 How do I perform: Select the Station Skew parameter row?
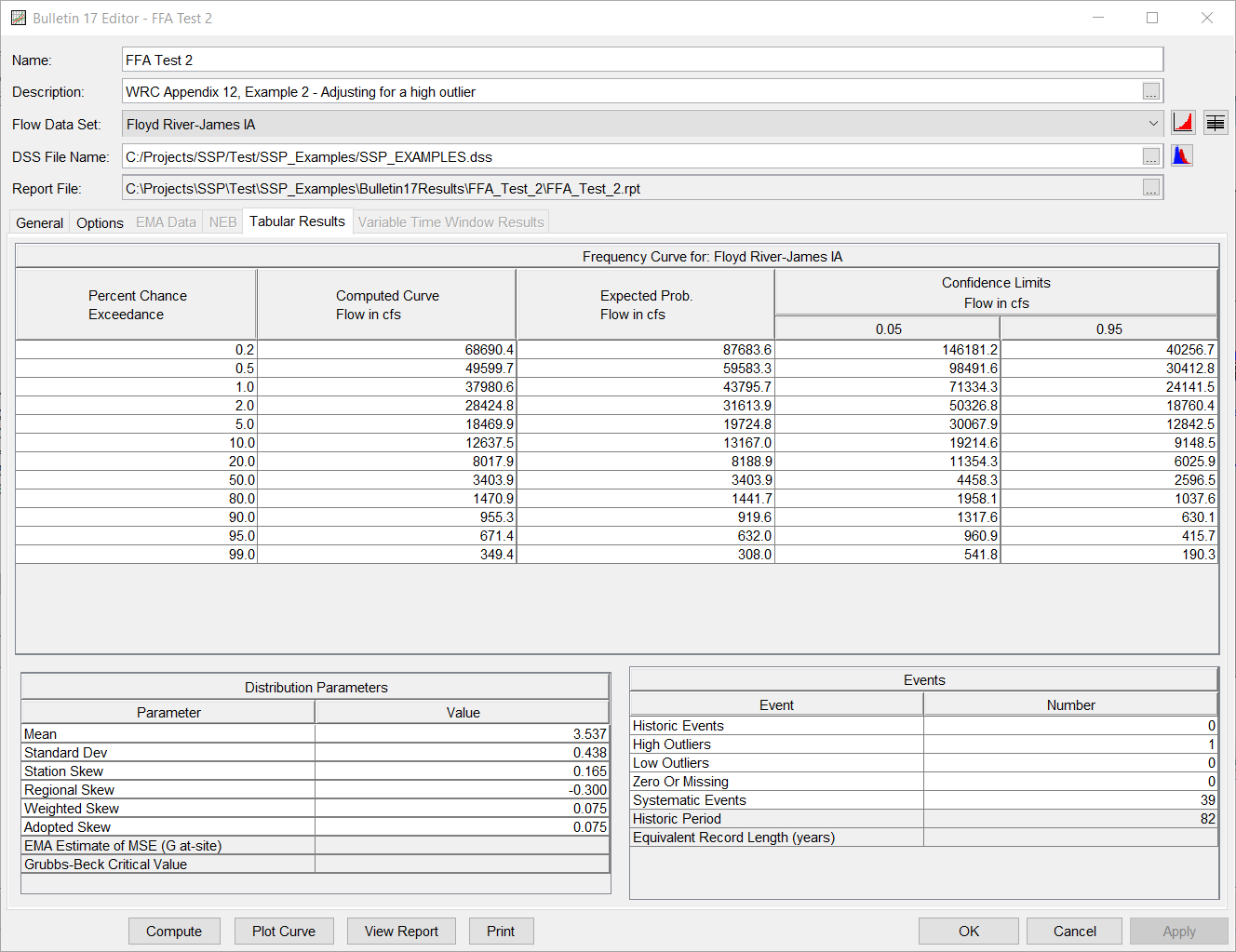point(316,771)
